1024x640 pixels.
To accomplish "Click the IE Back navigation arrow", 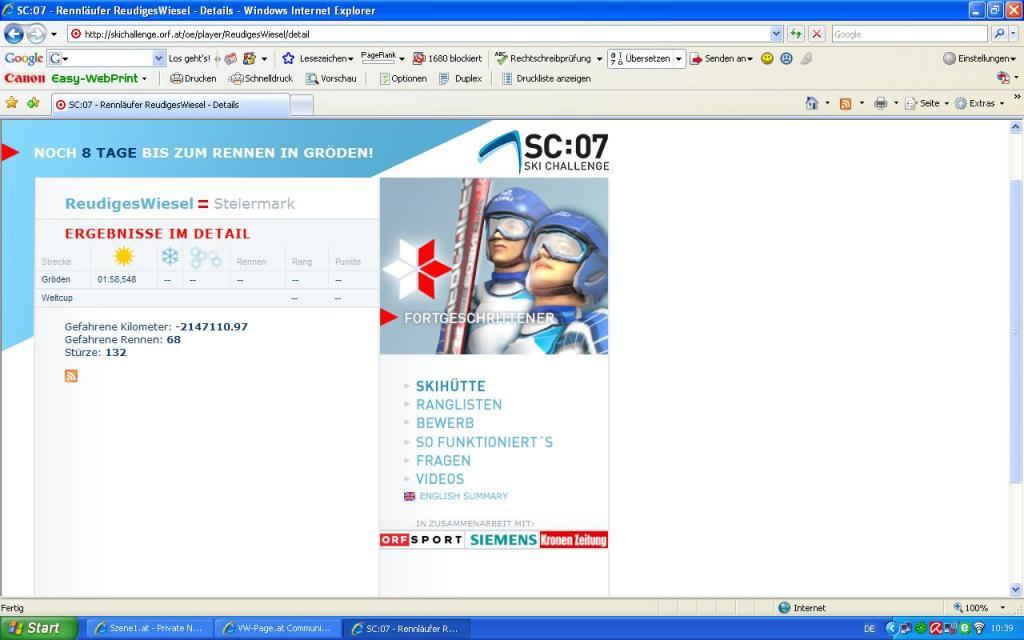I will [x=14, y=33].
